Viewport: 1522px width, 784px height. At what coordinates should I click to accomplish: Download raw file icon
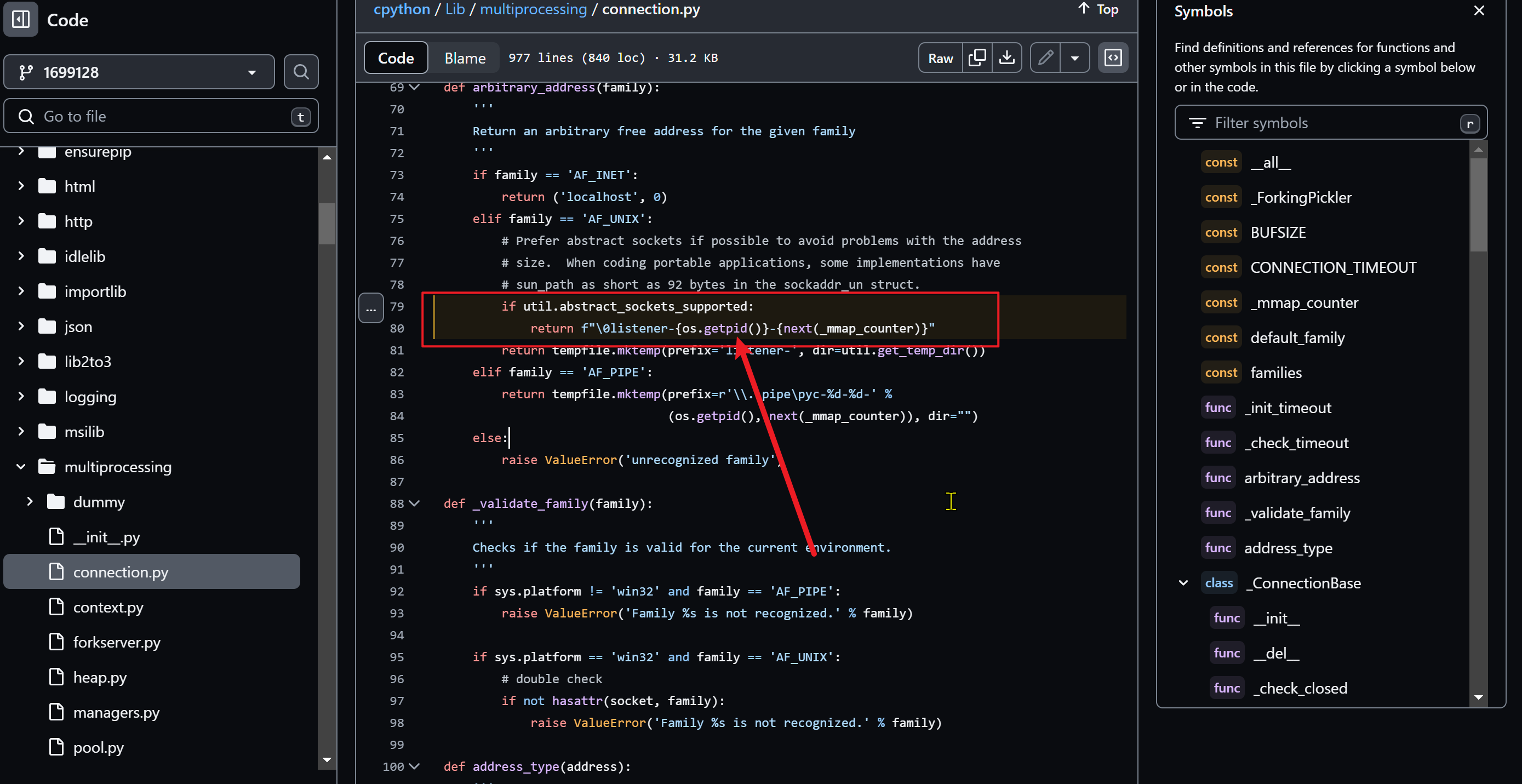(x=1007, y=58)
